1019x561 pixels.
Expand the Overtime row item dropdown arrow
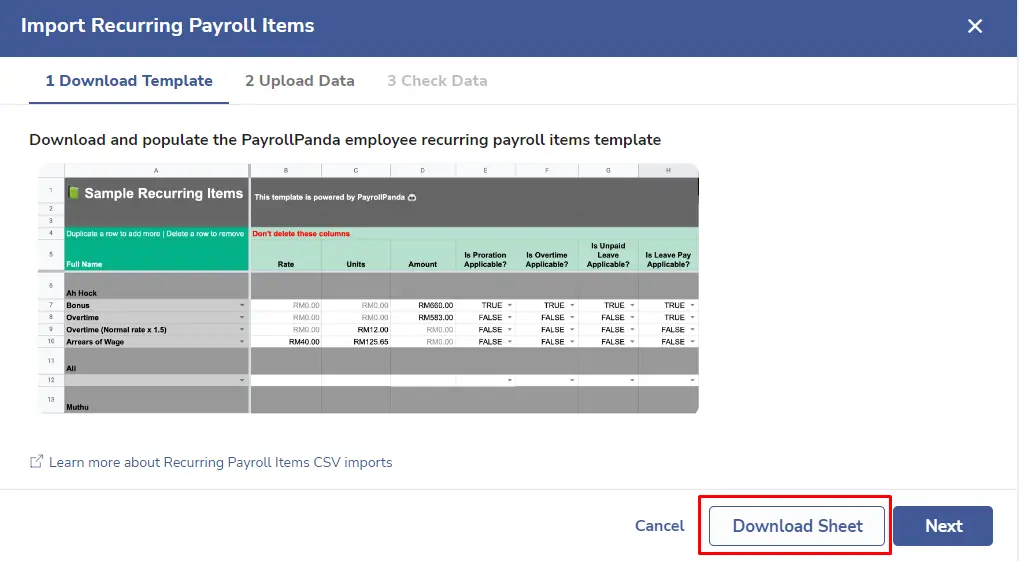pyautogui.click(x=242, y=317)
